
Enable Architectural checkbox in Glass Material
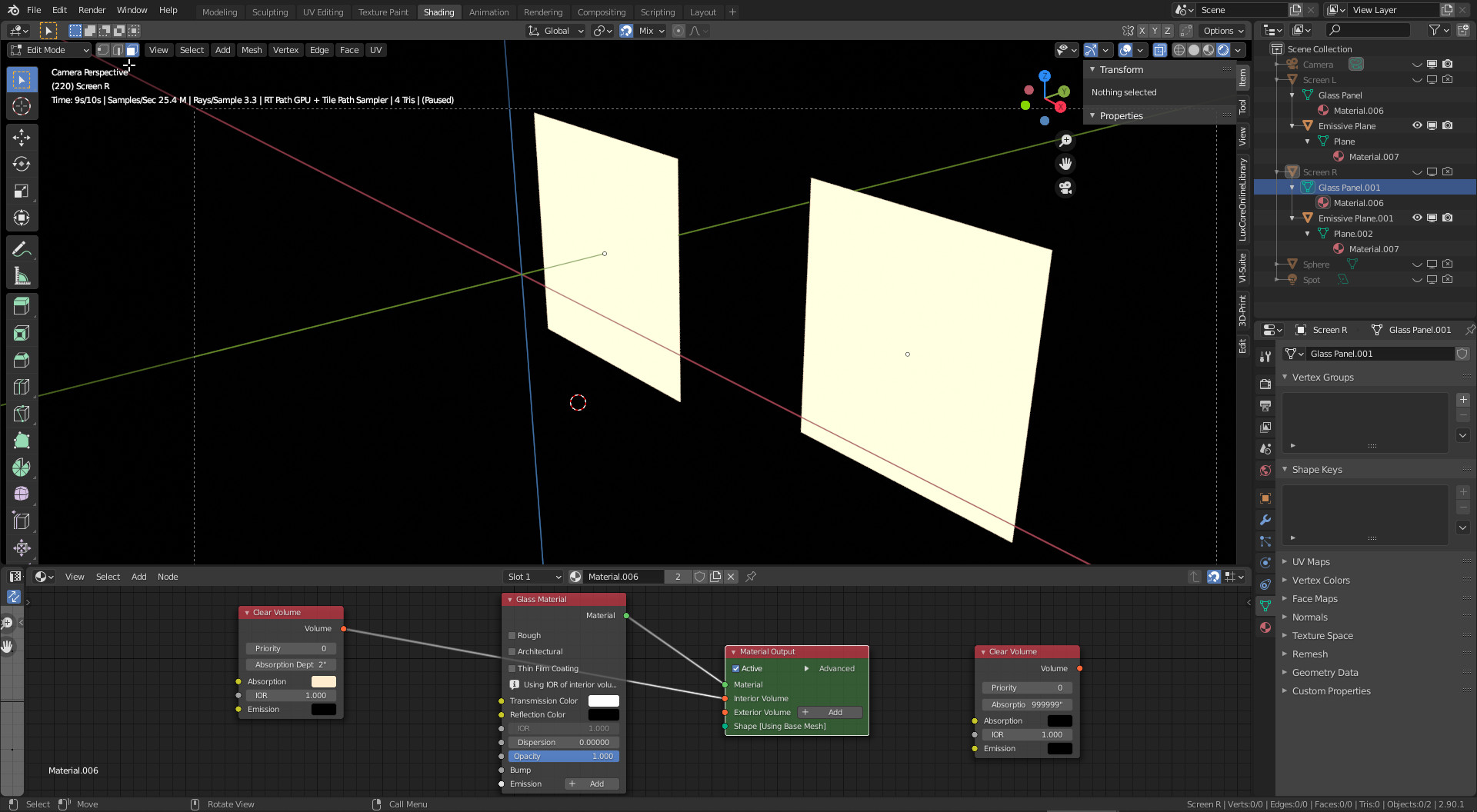click(512, 652)
